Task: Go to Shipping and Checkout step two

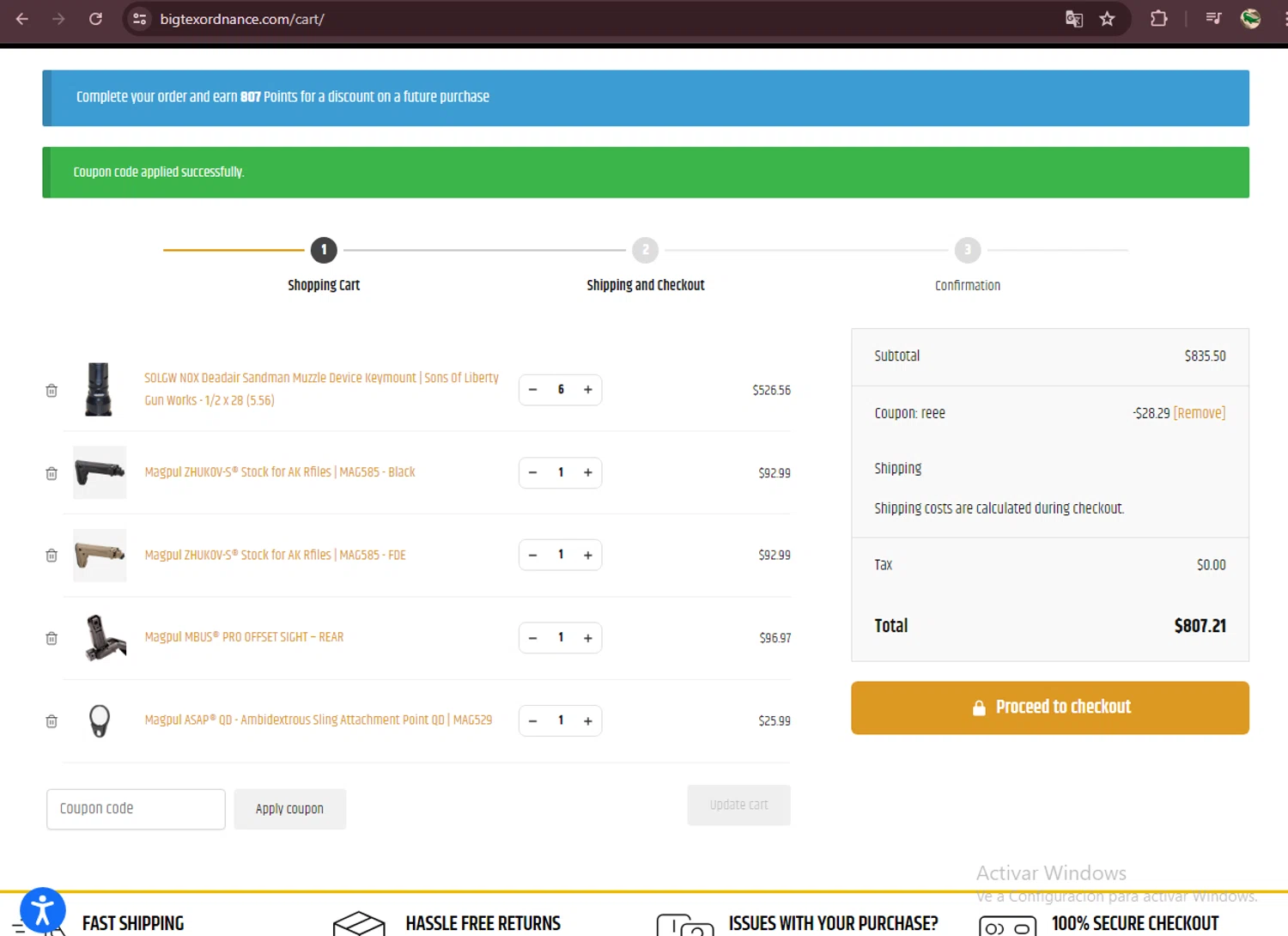Action: tap(646, 250)
